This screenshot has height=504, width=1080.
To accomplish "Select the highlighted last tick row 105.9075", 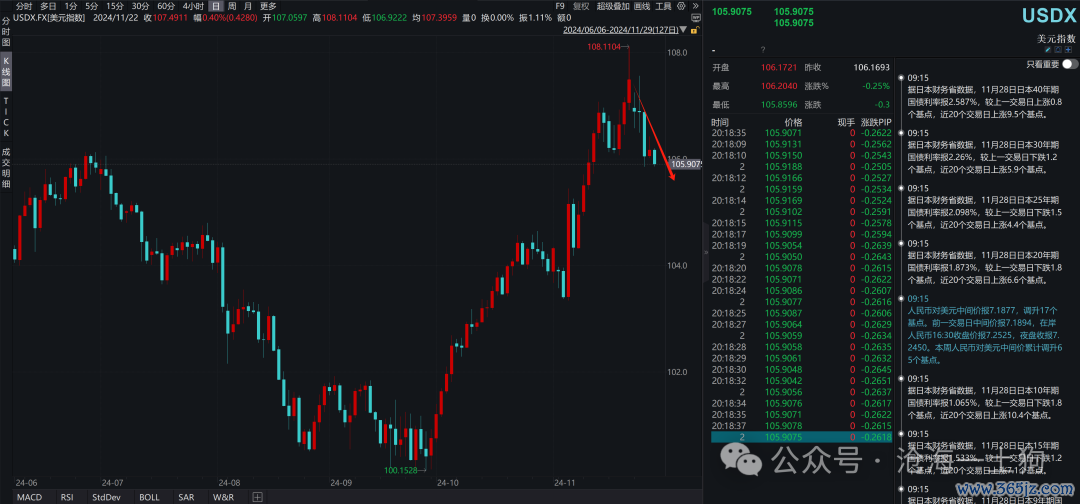I will coord(802,437).
